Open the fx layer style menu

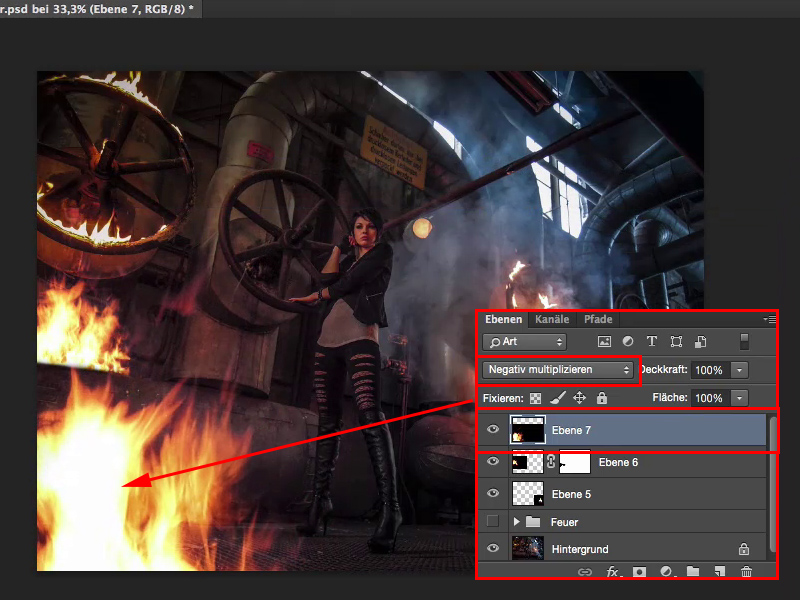coord(614,572)
